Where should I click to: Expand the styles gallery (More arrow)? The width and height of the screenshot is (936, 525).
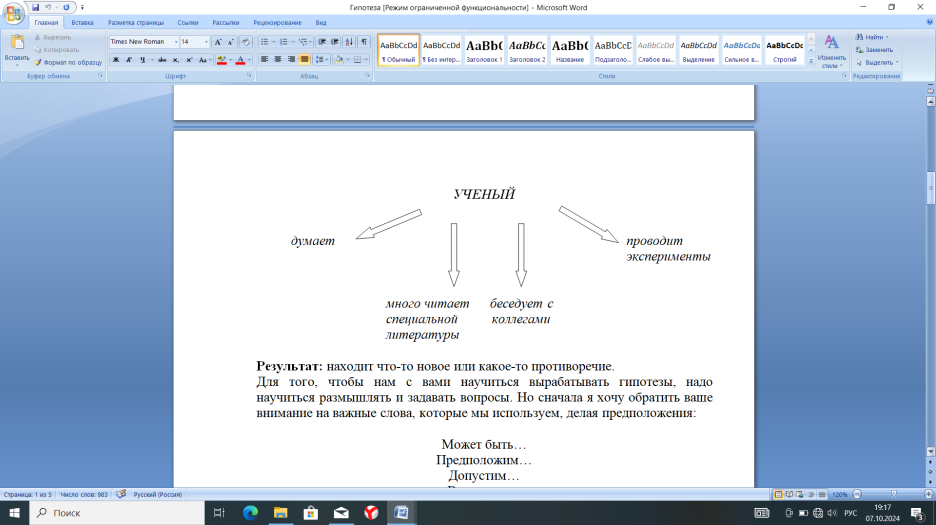point(811,61)
